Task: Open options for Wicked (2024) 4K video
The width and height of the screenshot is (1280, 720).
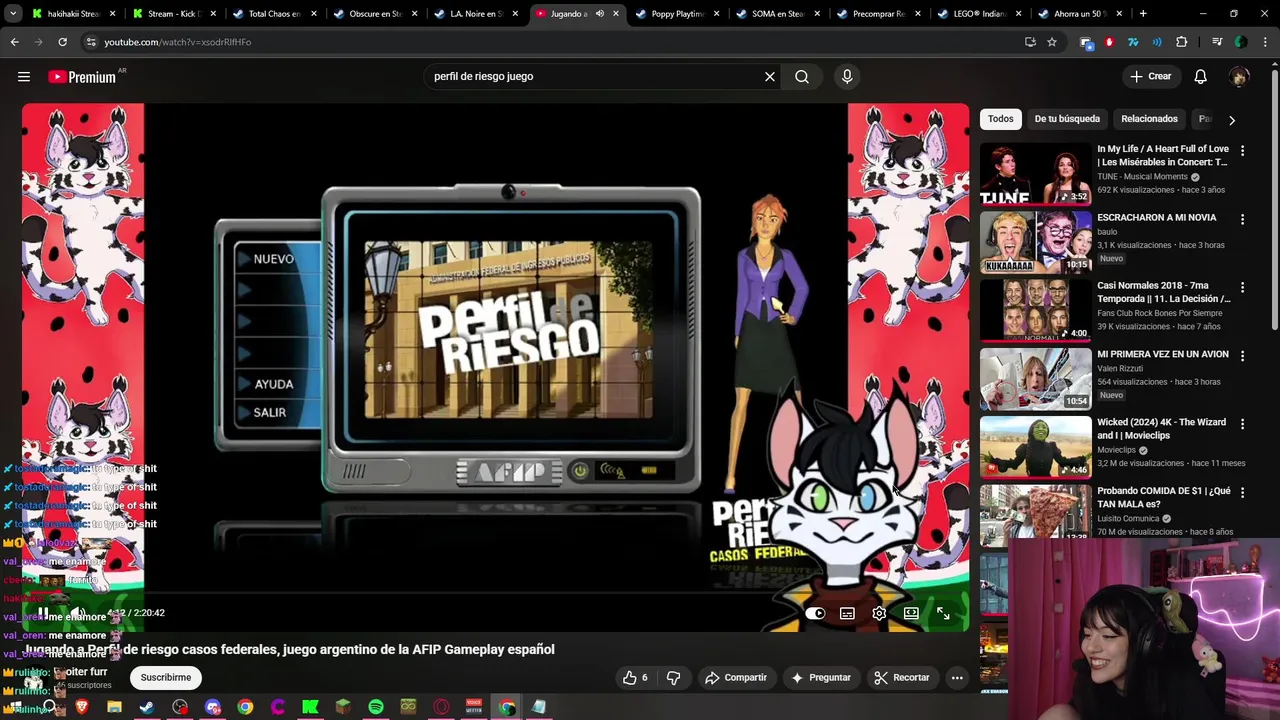Action: point(1242,424)
